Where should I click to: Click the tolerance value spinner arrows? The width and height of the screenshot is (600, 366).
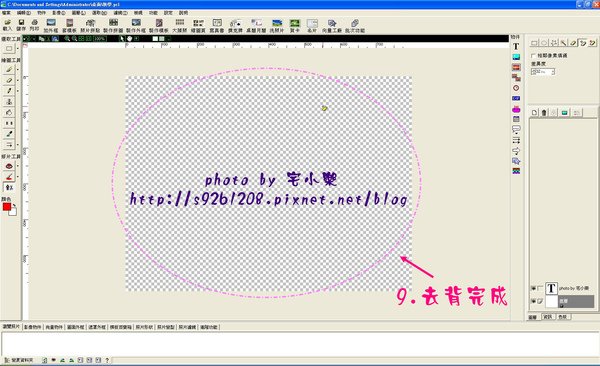click(553, 72)
